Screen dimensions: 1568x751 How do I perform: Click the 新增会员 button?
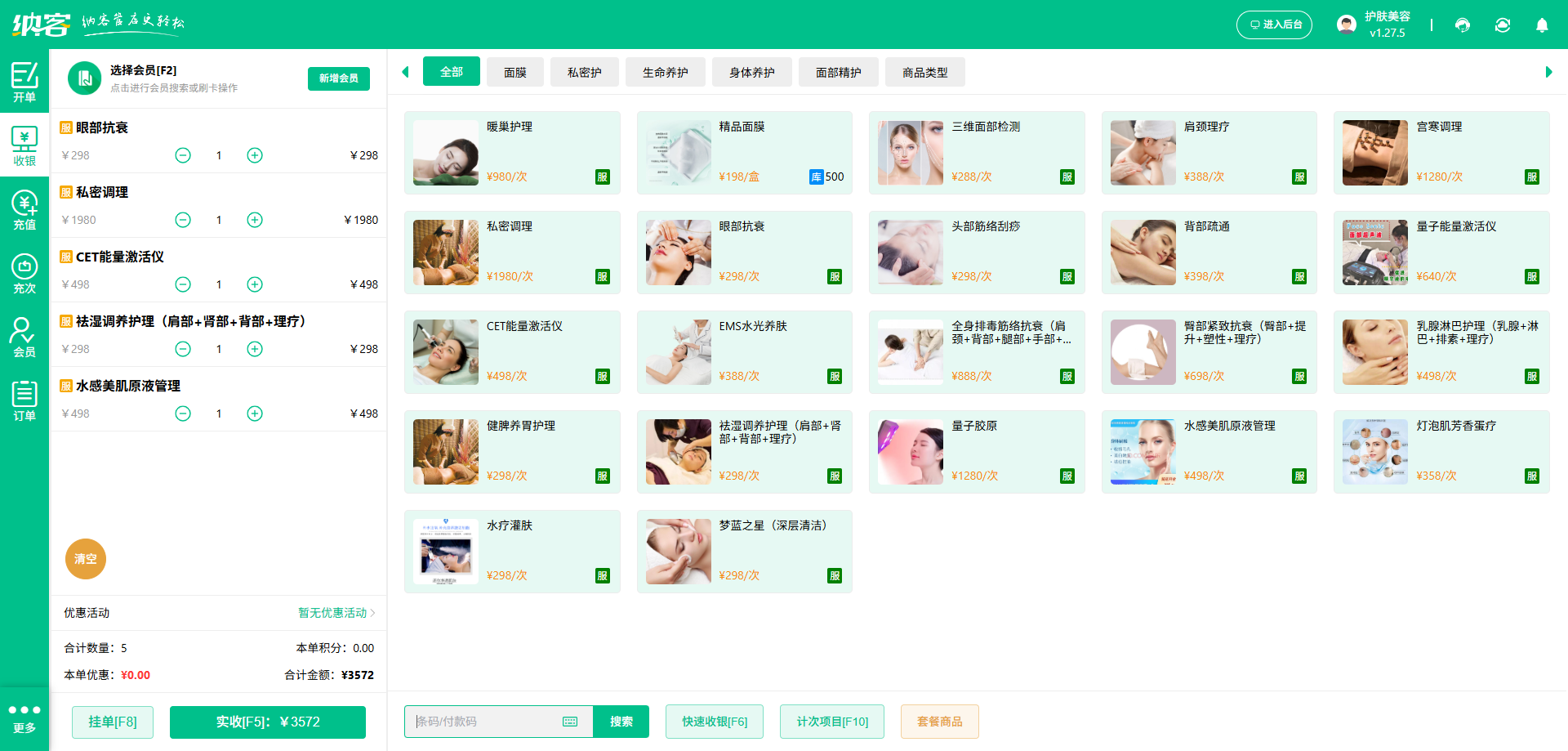pos(338,78)
